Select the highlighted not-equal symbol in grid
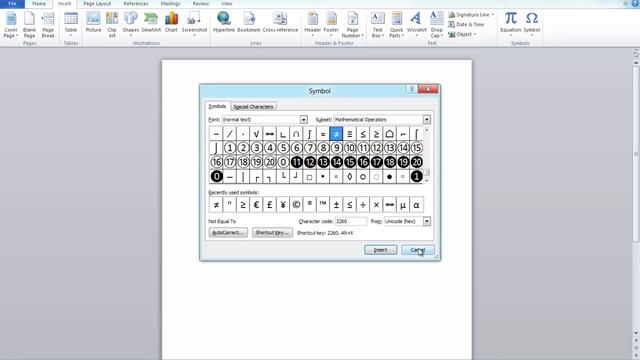 point(336,133)
